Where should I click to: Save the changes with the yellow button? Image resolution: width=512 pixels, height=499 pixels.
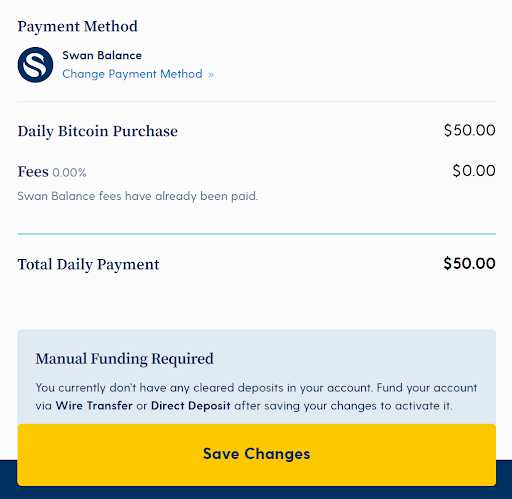point(256,455)
